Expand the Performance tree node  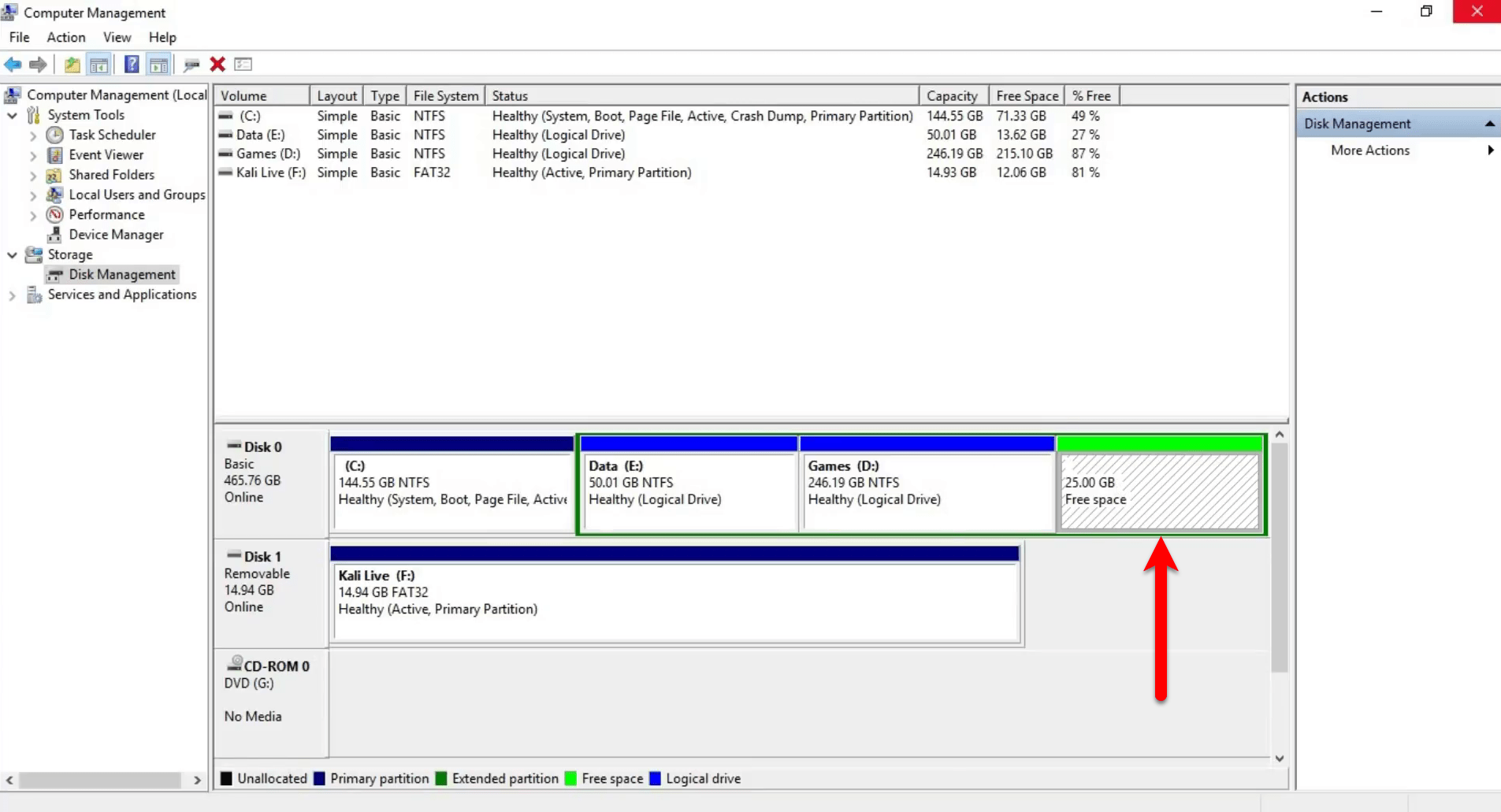pos(33,215)
